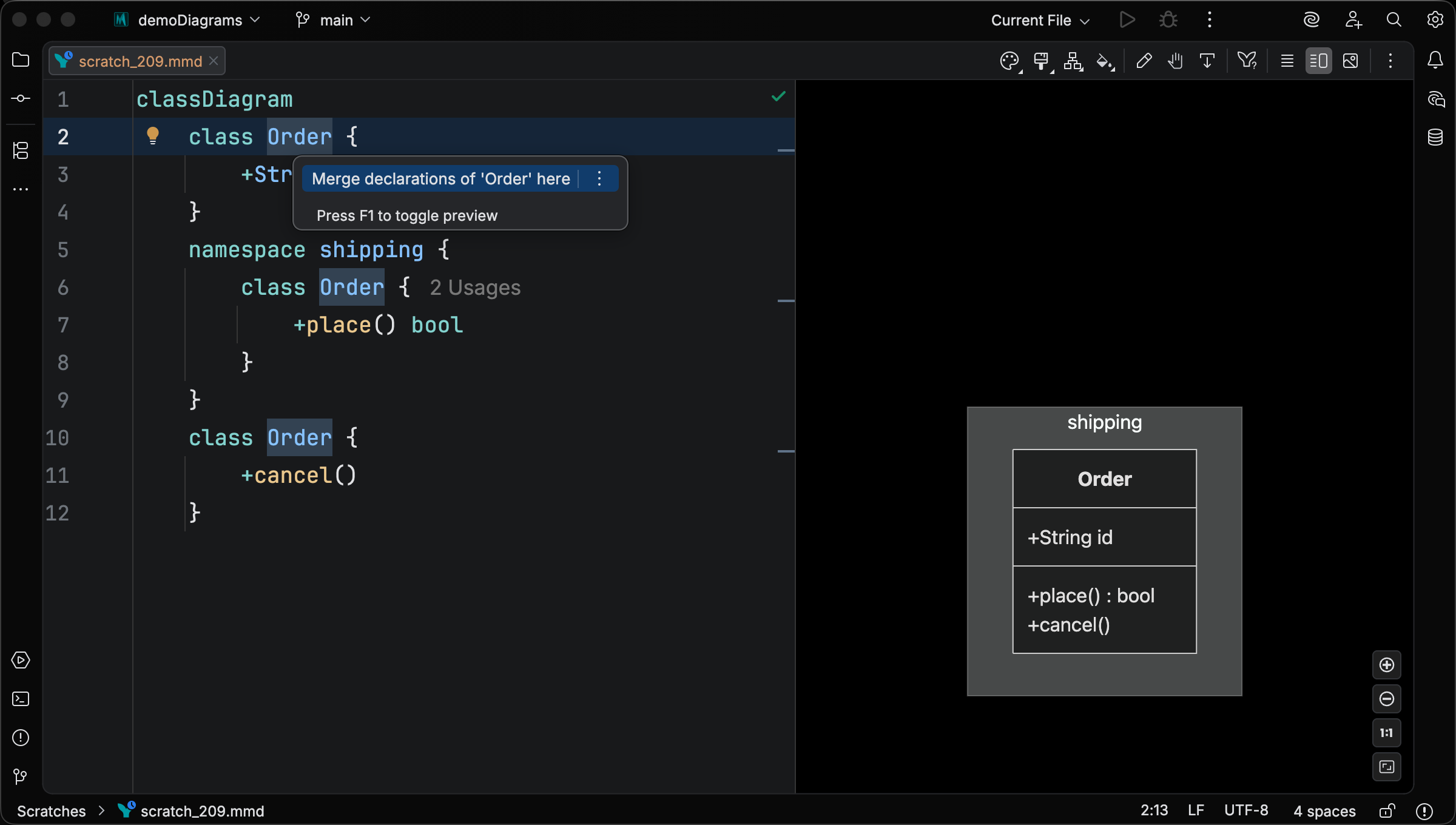Click the green inspection checkmark
Viewport: 1456px width, 825px height.
click(778, 96)
